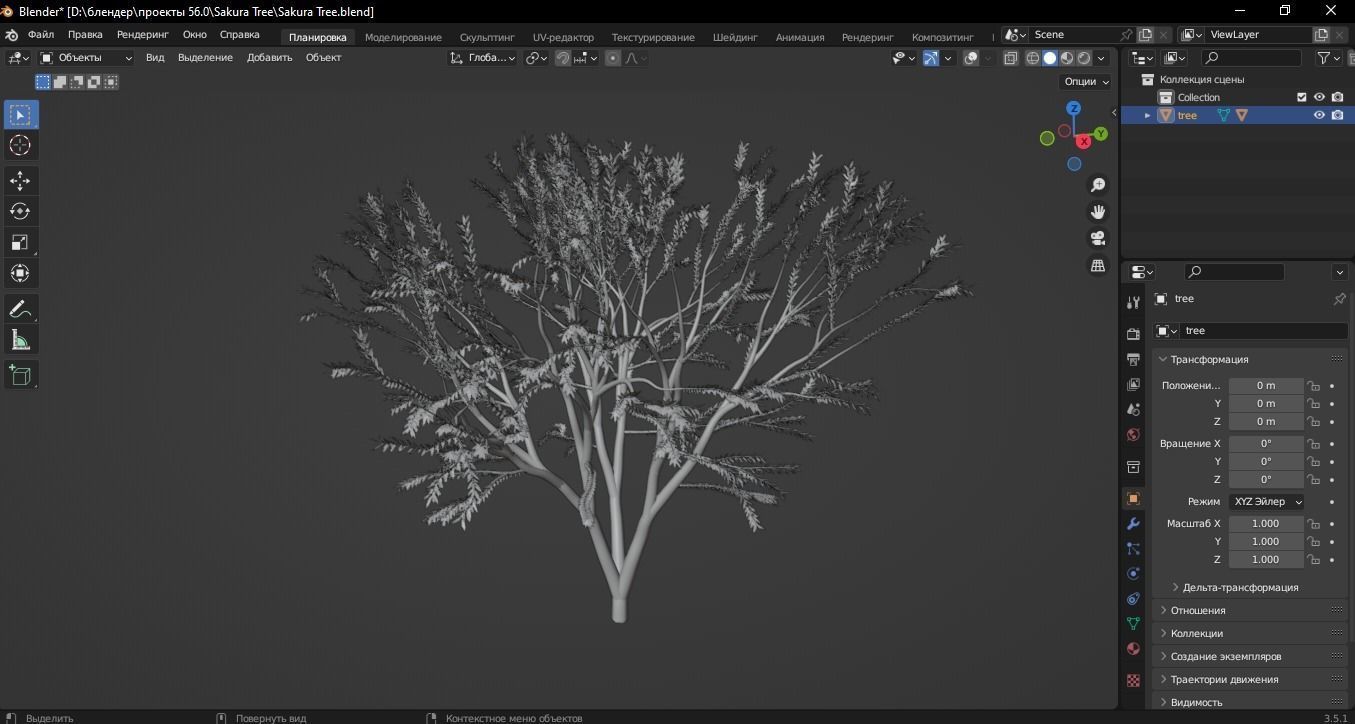Image resolution: width=1355 pixels, height=724 pixels.
Task: Expand the Дельта-трансформация panel
Action: pos(1240,587)
